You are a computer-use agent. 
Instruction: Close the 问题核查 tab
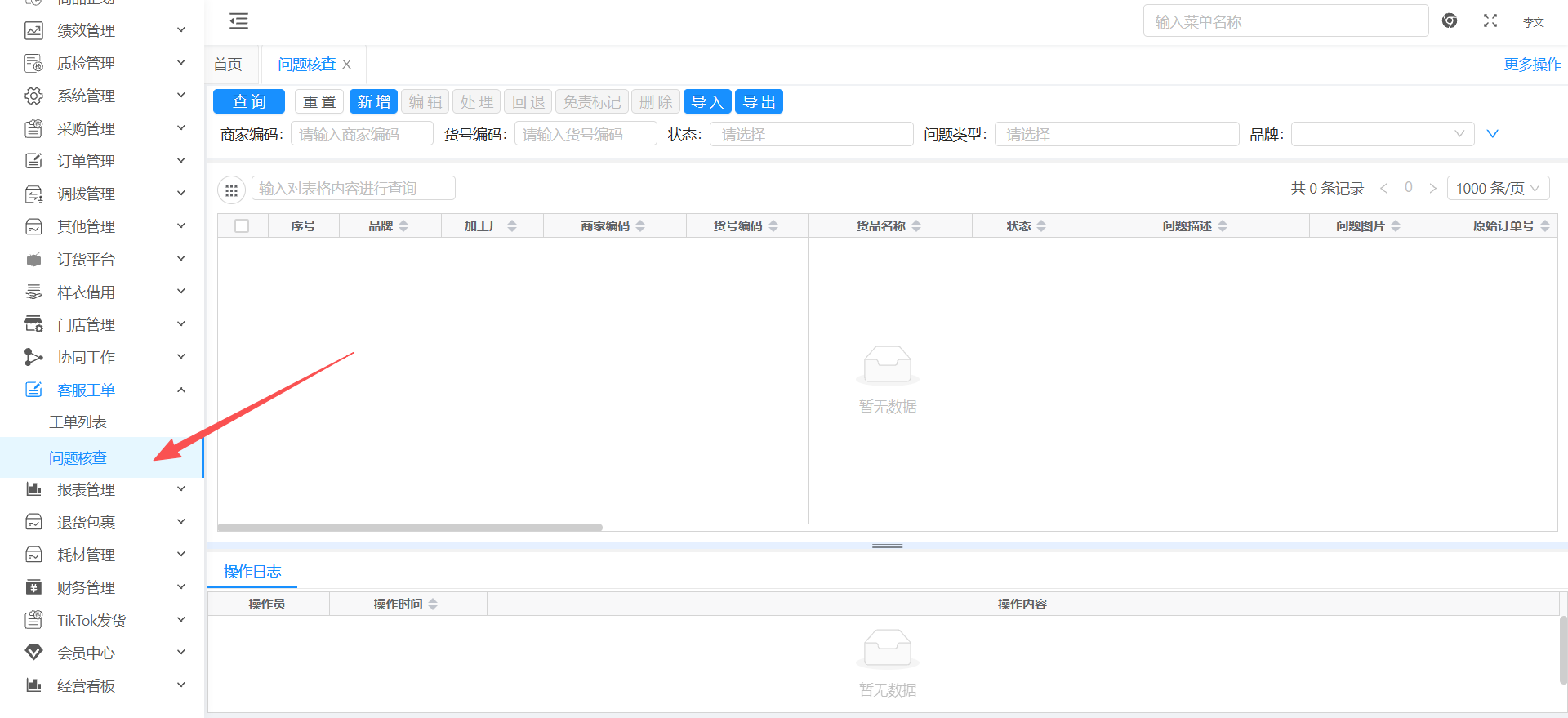[x=347, y=65]
